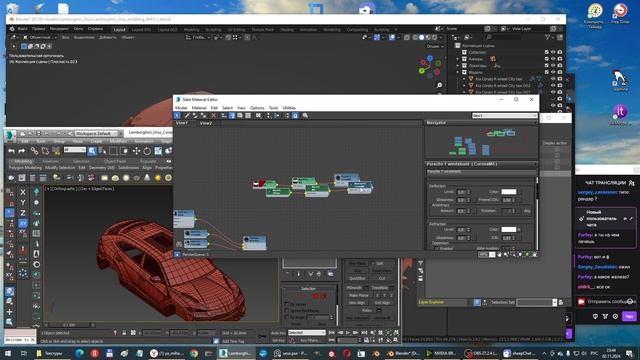
Task: Enable Ignore Backfacing checkbox
Action: 287,311
